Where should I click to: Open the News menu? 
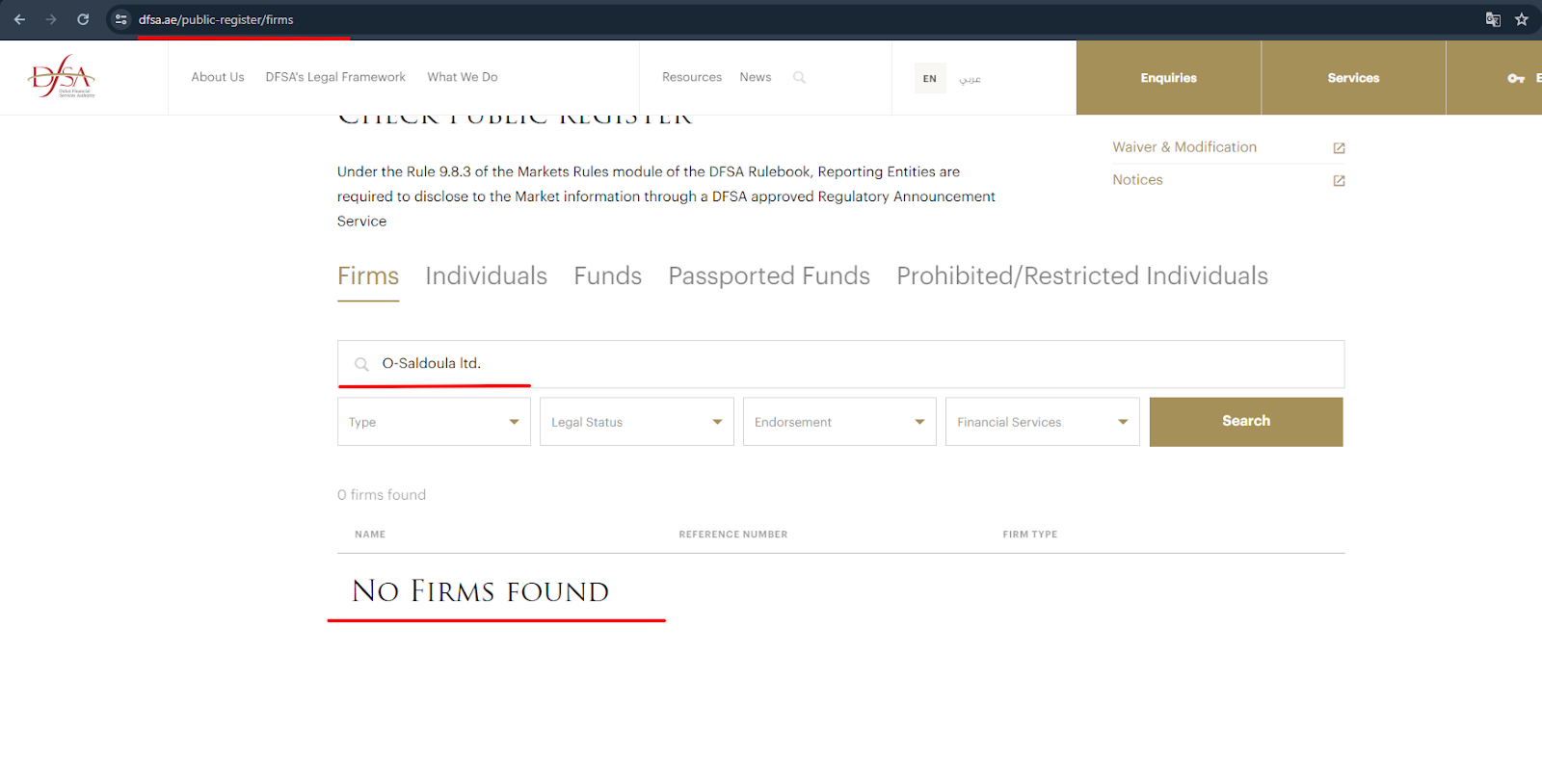[756, 77]
